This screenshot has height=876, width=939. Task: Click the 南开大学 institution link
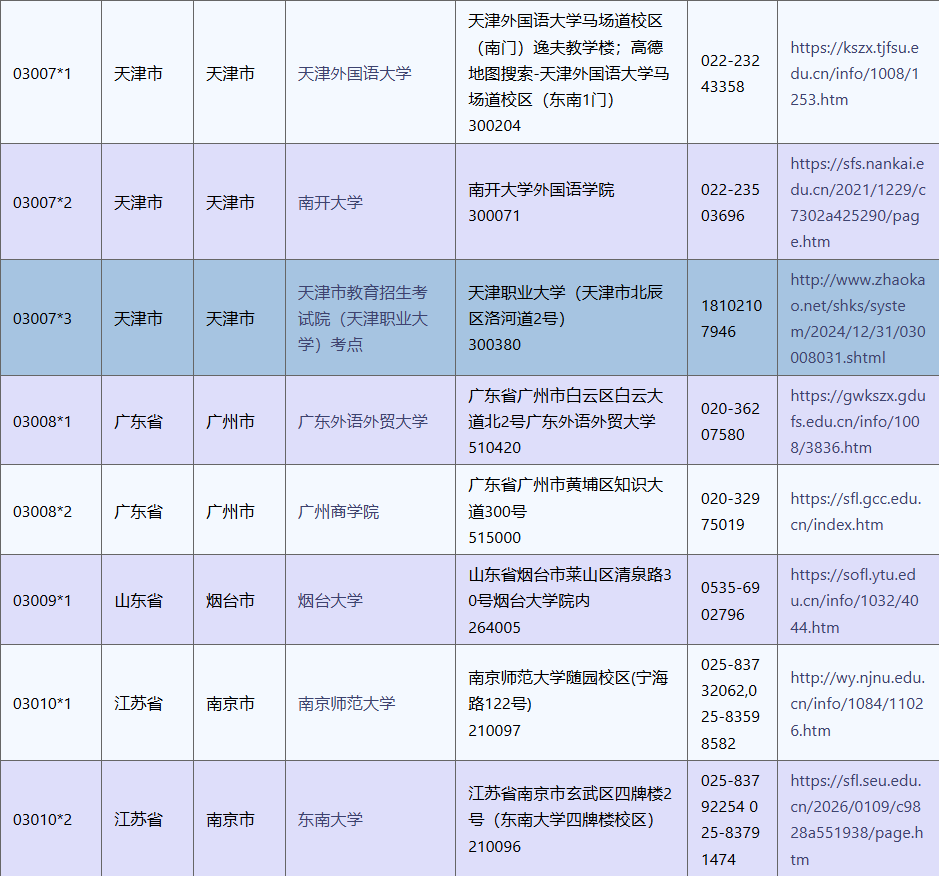[330, 202]
